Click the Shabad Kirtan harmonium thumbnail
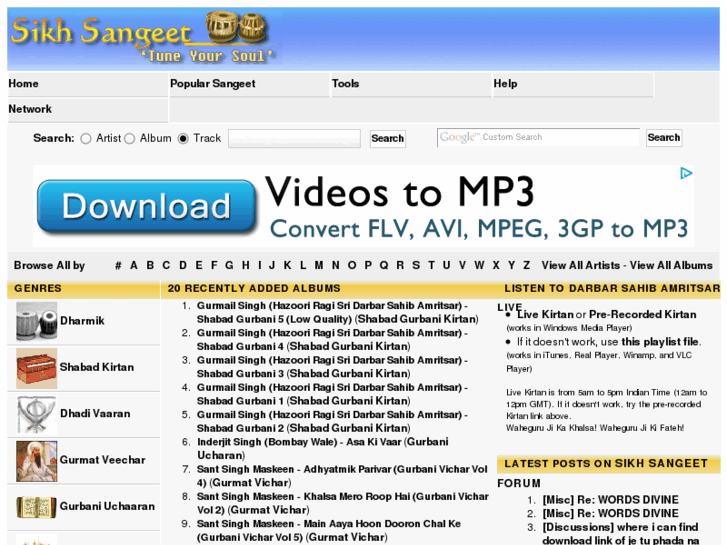Screen dimensions: 727x545 (37, 368)
